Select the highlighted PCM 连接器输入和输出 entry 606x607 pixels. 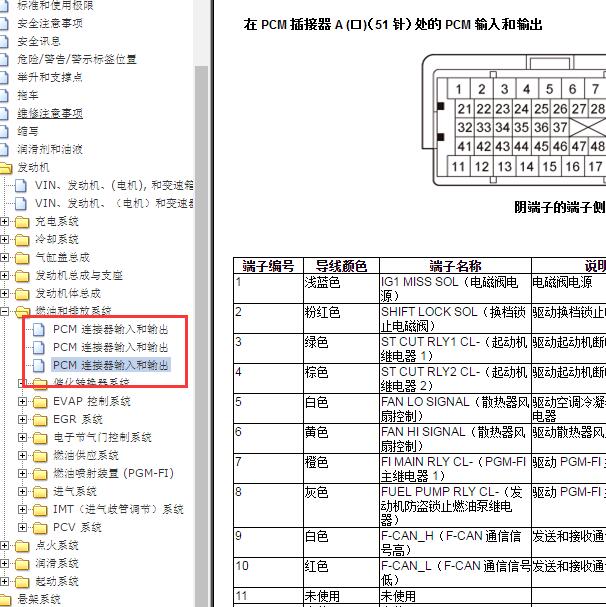tap(111, 365)
